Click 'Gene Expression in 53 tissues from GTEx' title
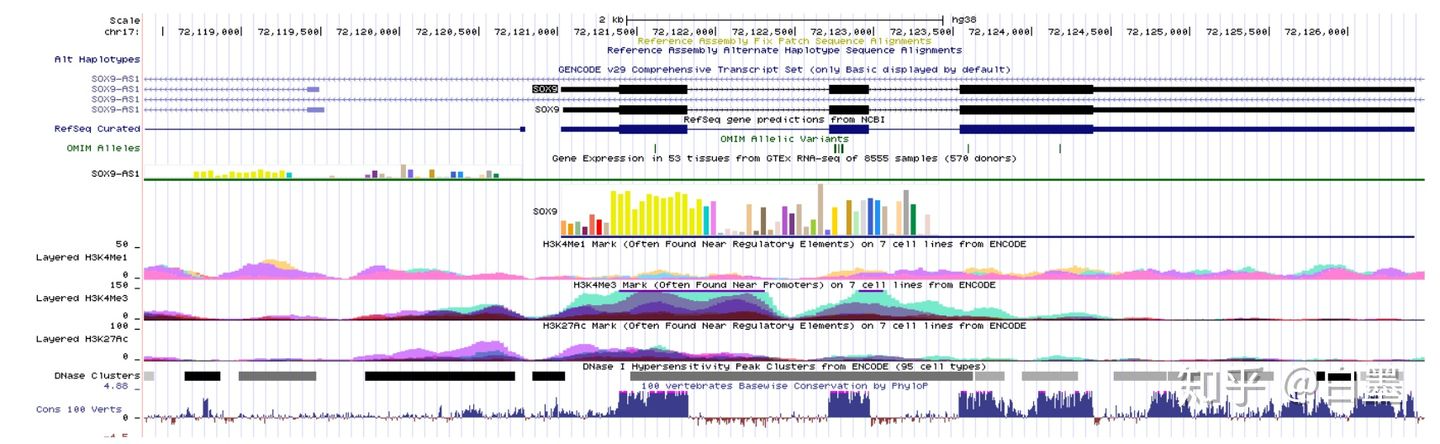 tap(784, 158)
